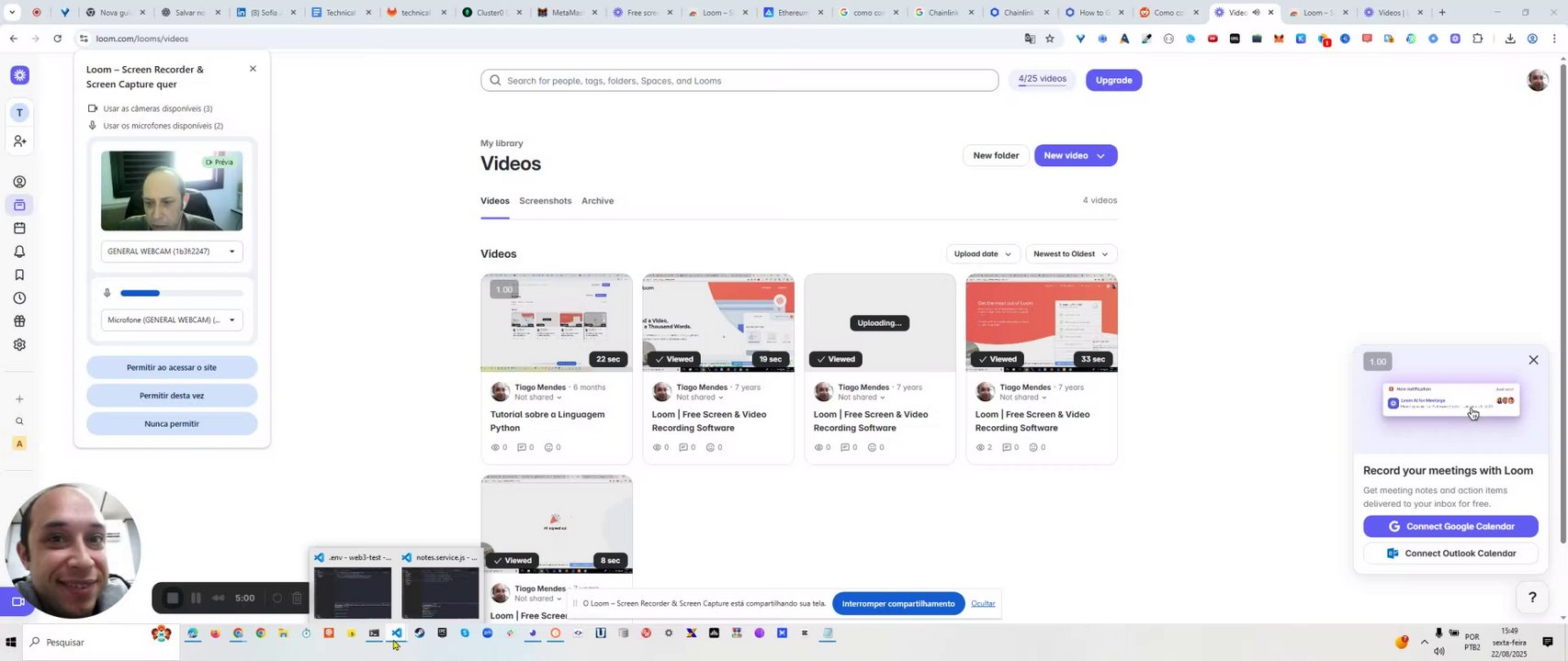The width and height of the screenshot is (1568, 661).
Task: Open the Microfone selection dropdown
Action: (172, 320)
